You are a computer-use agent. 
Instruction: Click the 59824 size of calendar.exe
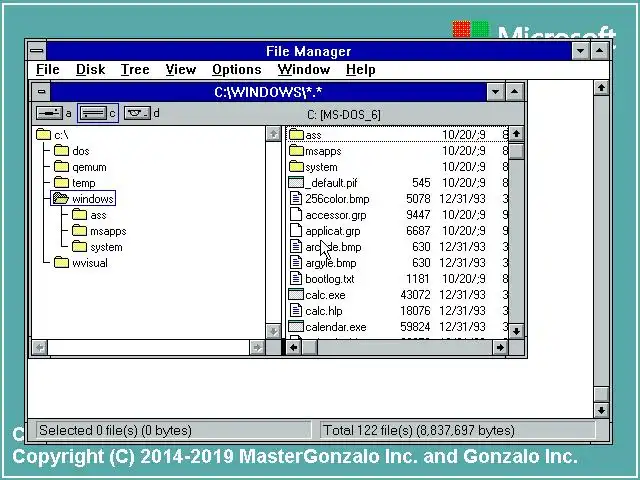point(415,327)
